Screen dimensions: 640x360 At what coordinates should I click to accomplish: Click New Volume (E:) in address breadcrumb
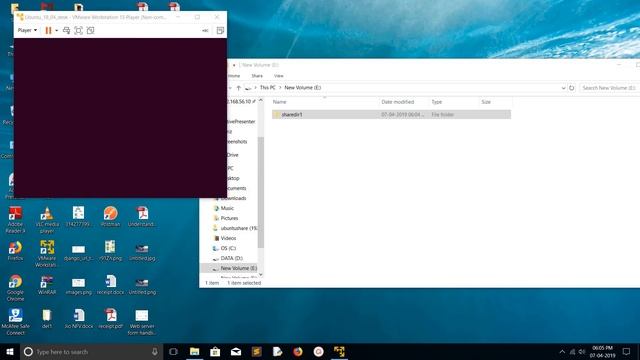303,88
